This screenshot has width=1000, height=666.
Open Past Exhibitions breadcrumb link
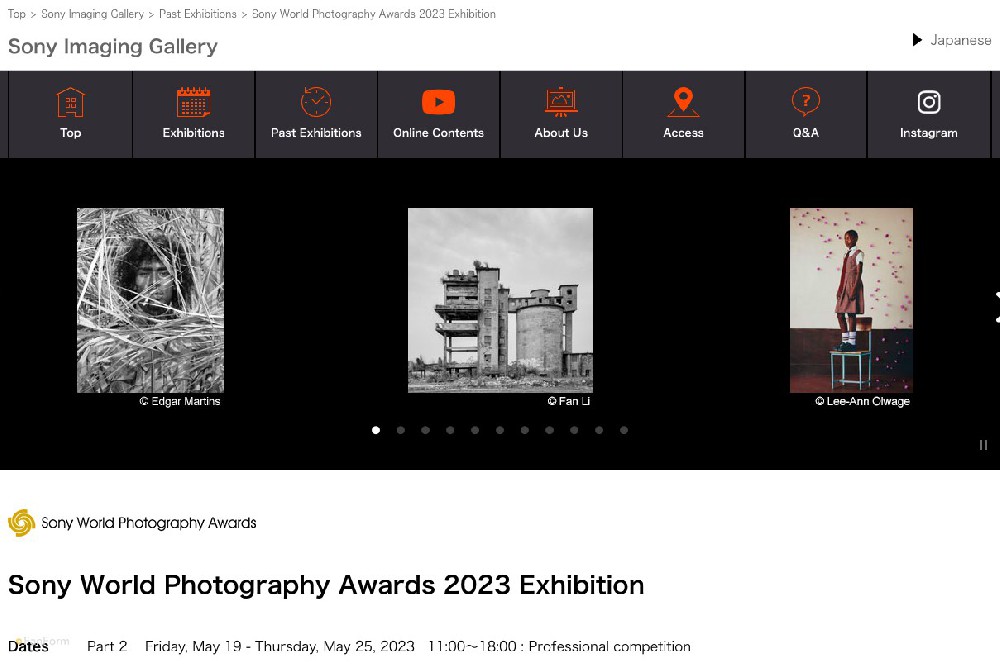[198, 14]
